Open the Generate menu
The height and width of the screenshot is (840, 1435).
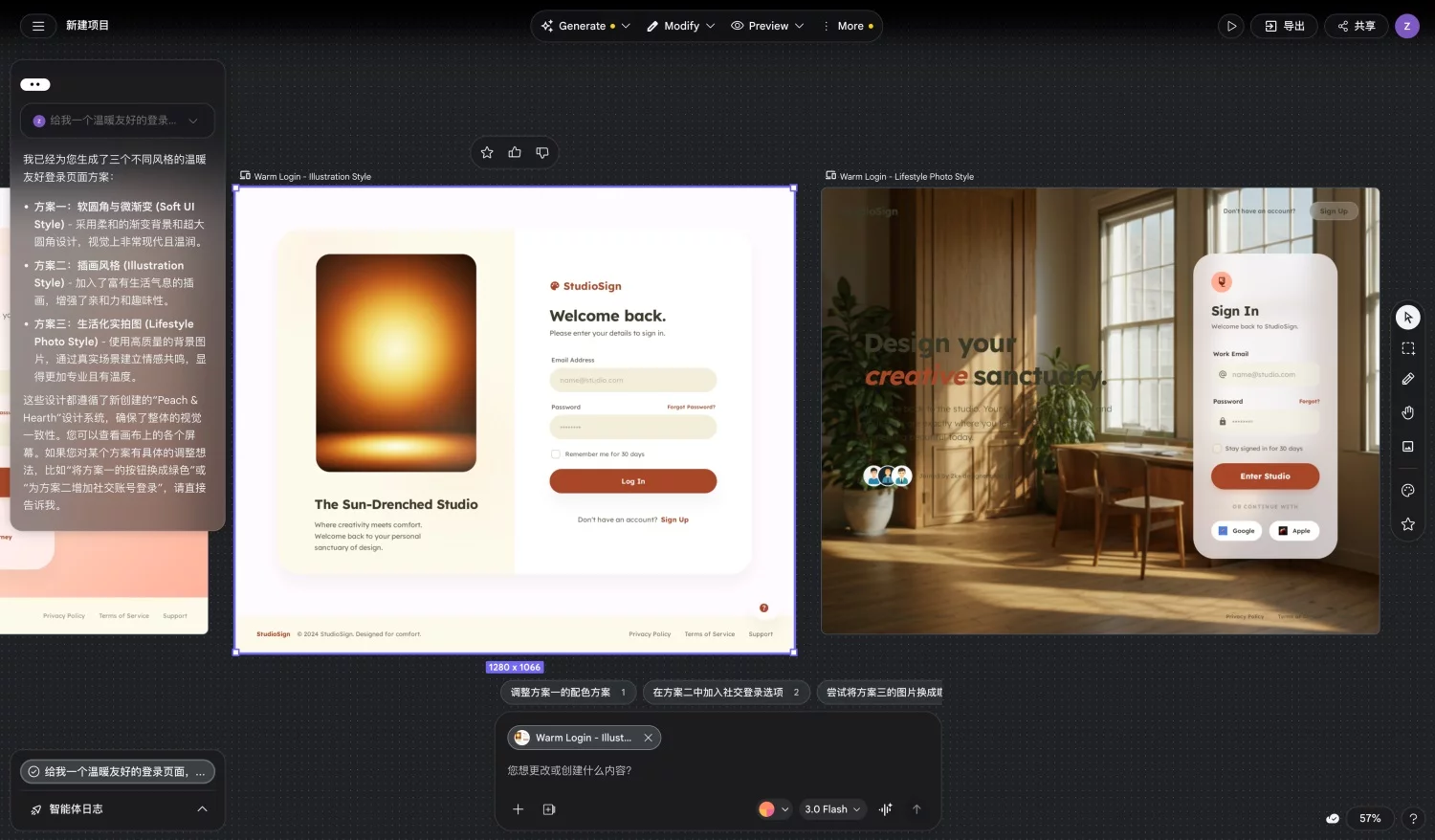click(585, 26)
